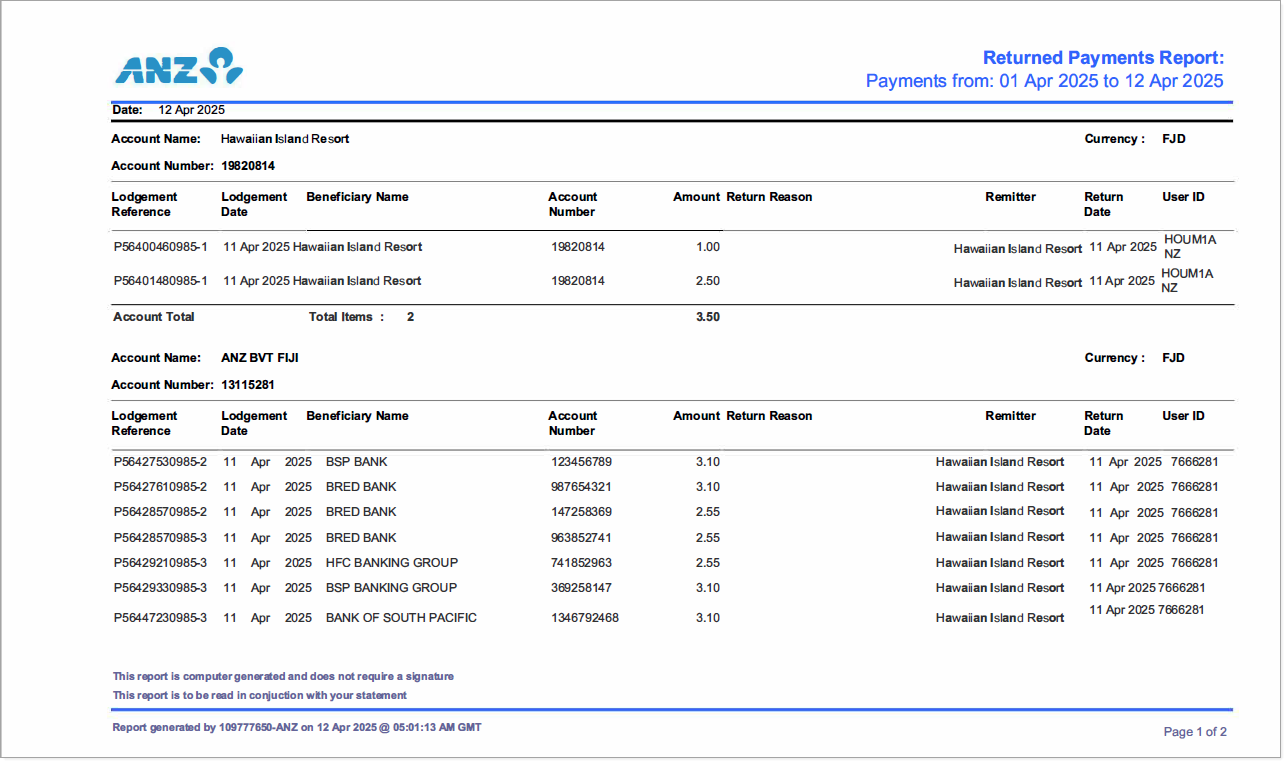Click the Lodgement Reference column header
Viewport: 1287px width, 764px height.
146,205
